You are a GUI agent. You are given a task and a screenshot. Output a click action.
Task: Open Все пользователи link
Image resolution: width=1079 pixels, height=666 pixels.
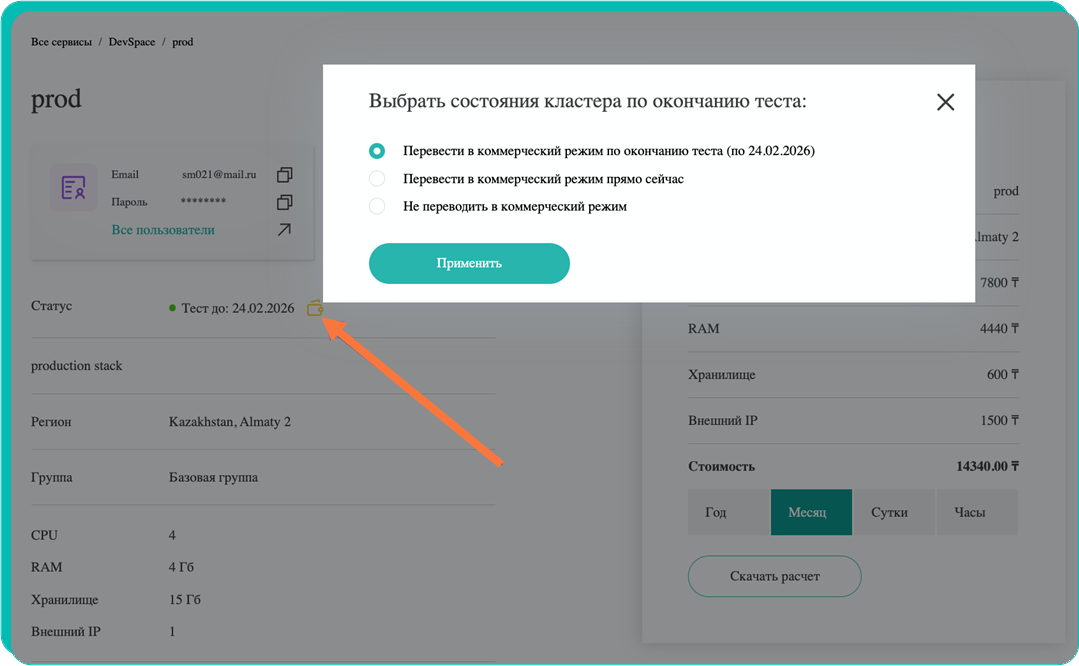click(163, 230)
